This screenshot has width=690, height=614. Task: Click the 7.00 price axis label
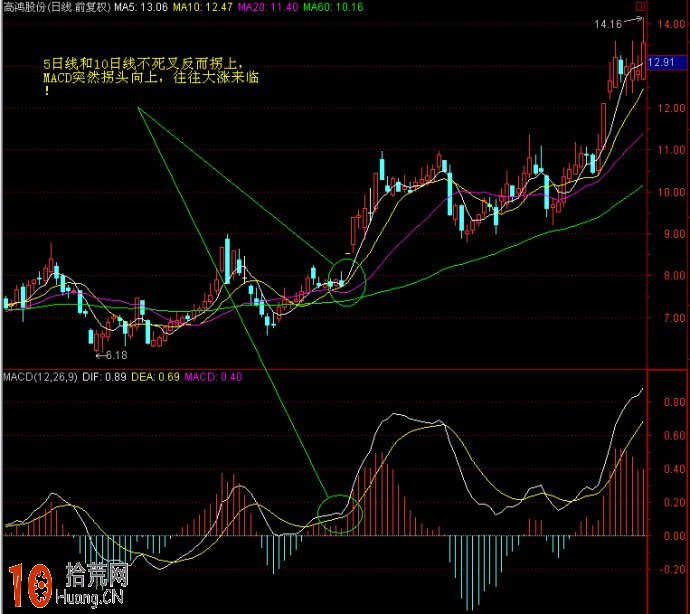(674, 318)
